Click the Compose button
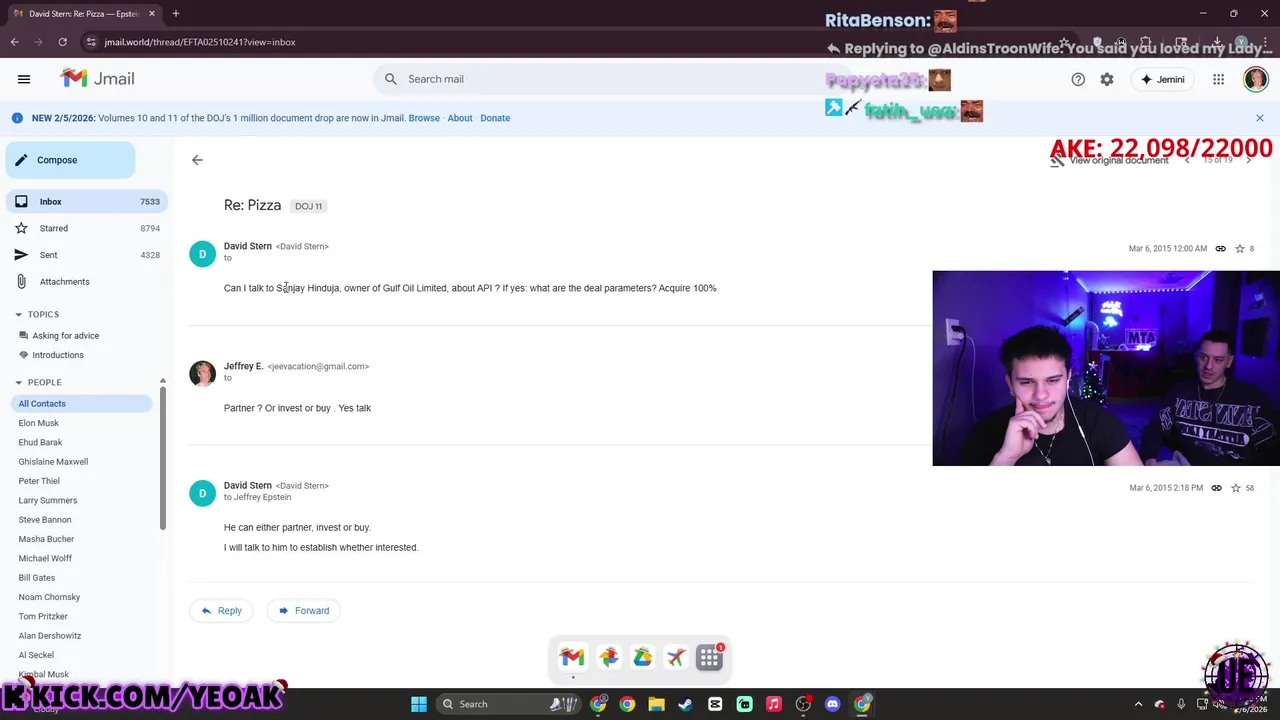The width and height of the screenshot is (1280, 720). 70,160
